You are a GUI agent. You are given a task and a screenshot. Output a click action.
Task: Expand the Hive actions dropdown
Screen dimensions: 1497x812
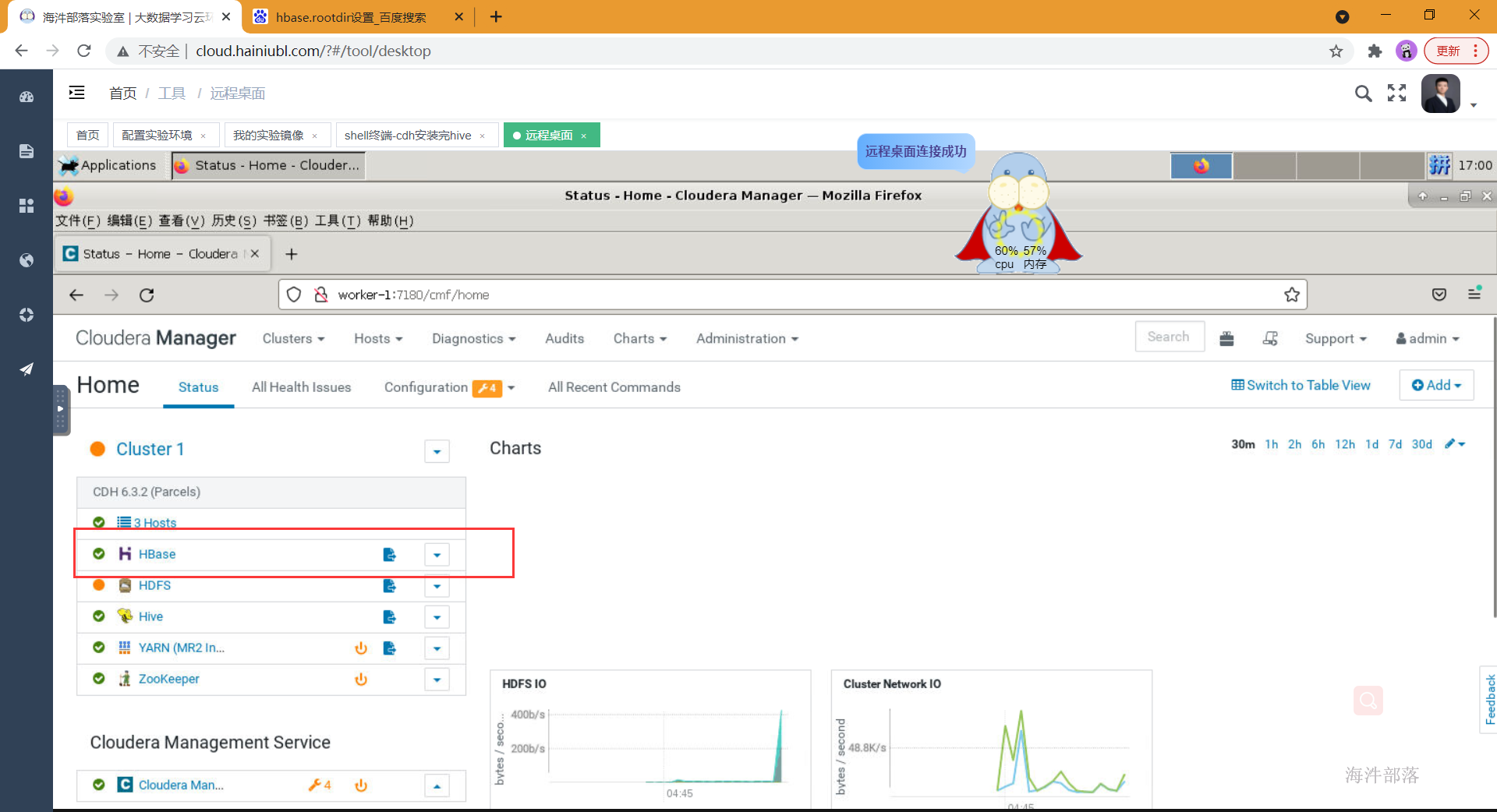pyautogui.click(x=437, y=617)
